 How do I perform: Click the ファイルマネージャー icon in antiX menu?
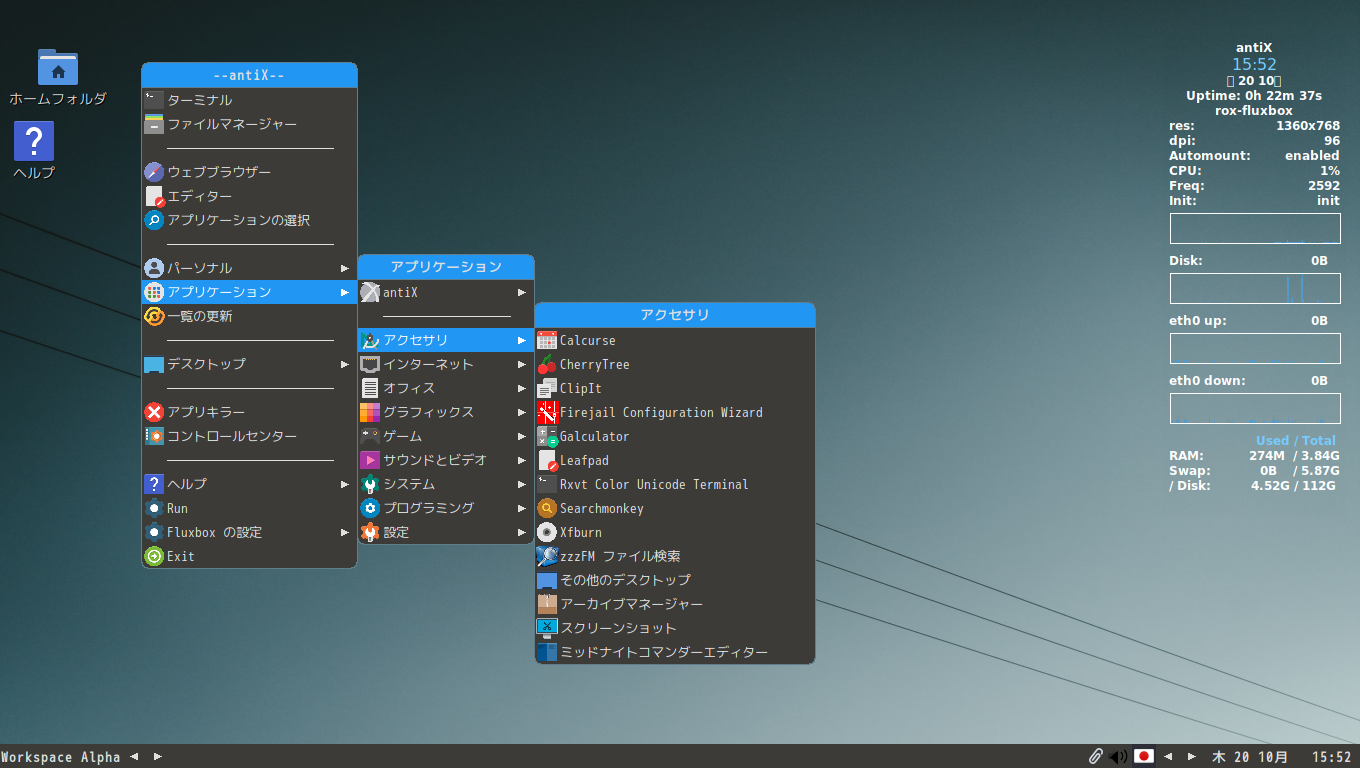[153, 124]
